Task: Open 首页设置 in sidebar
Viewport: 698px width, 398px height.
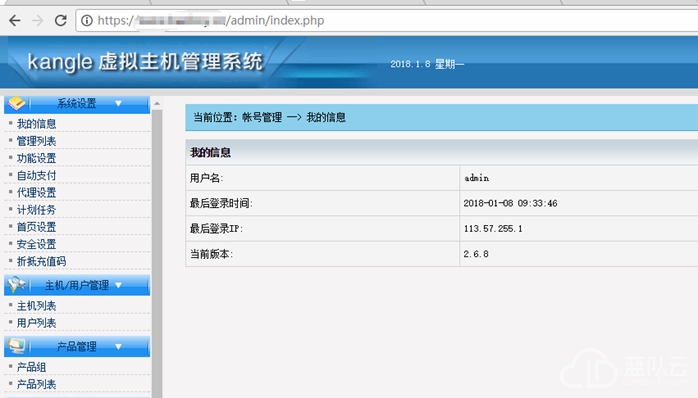Action: (x=37, y=227)
